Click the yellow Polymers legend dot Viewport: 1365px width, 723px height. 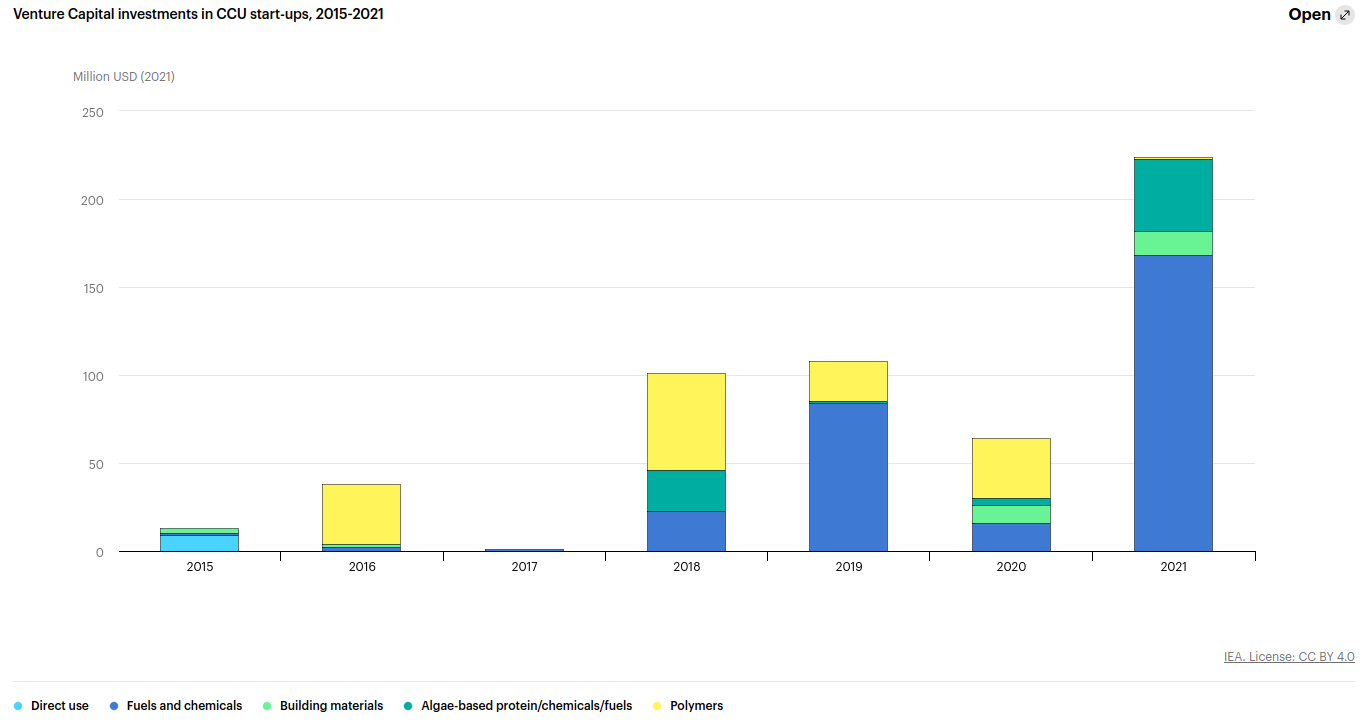(x=657, y=706)
